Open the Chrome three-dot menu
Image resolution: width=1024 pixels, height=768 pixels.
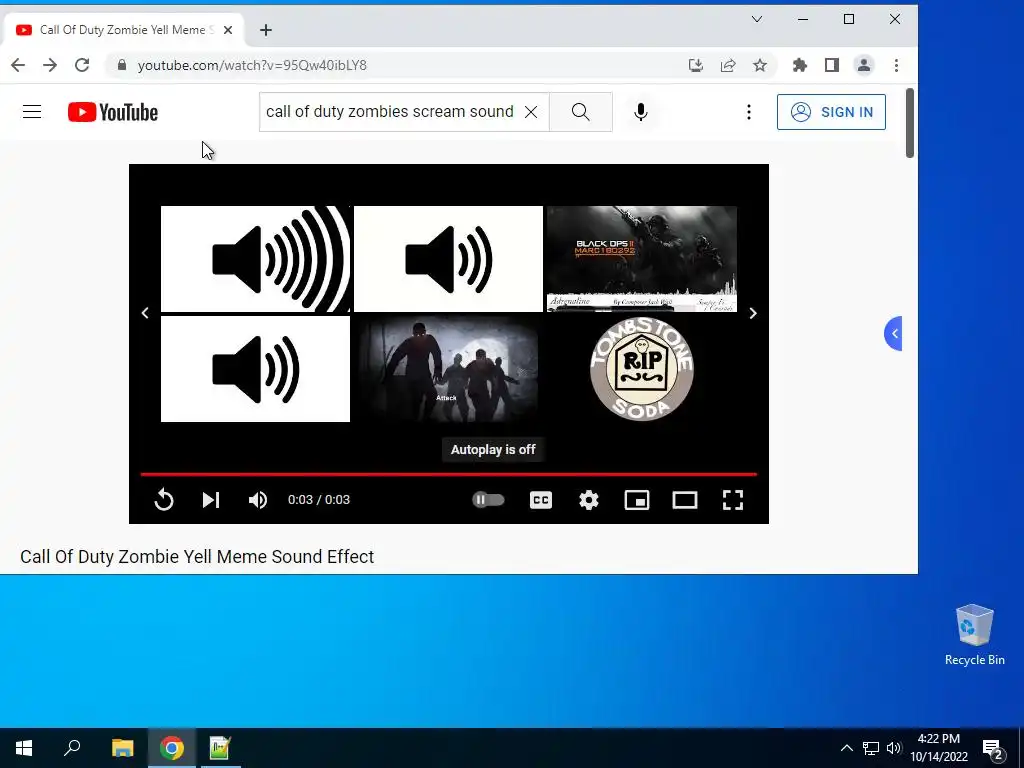(x=896, y=65)
